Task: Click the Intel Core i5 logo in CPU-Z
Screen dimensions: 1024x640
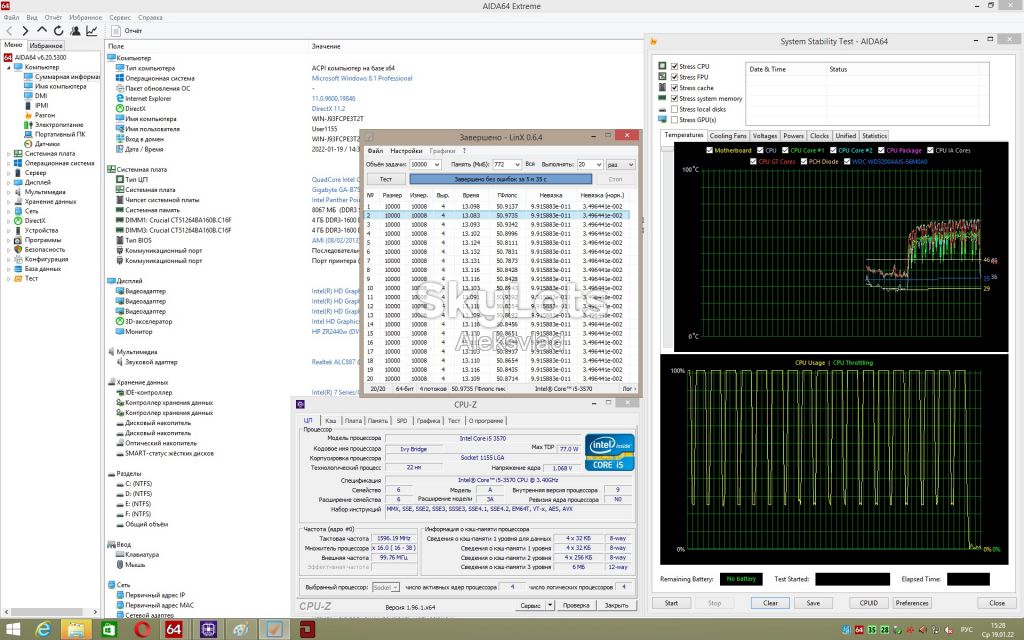Action: [x=609, y=452]
